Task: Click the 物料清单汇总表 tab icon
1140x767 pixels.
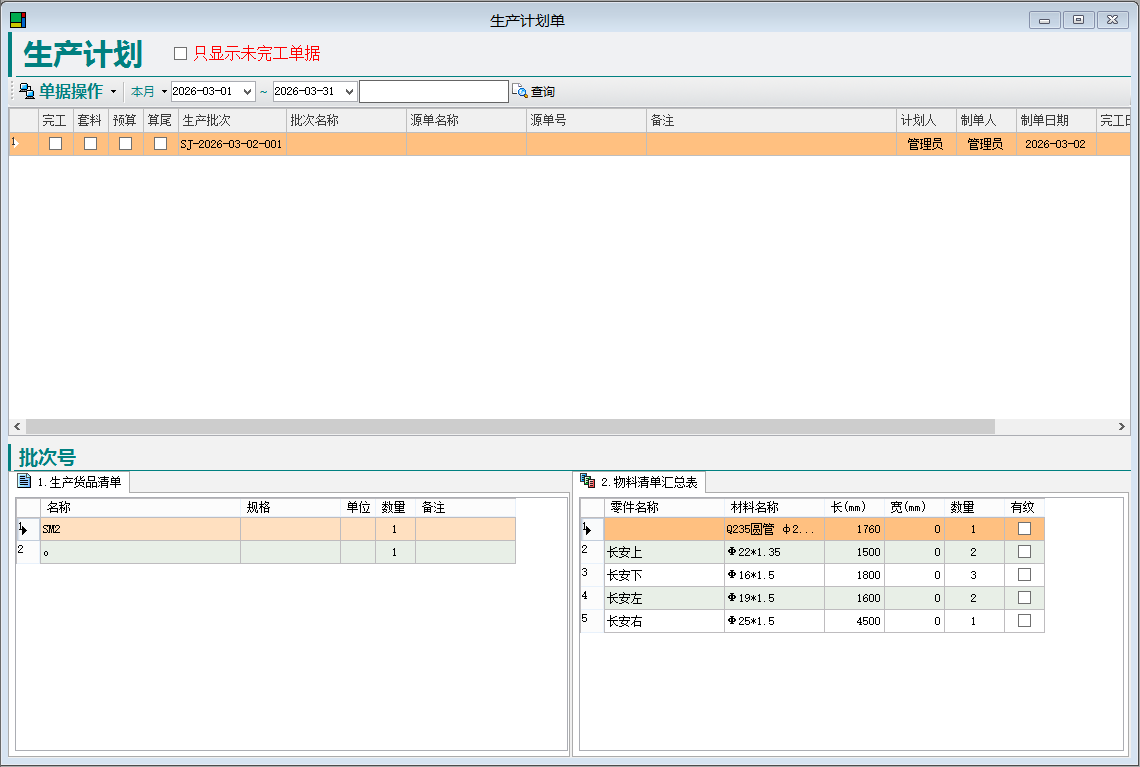Action: (x=587, y=481)
